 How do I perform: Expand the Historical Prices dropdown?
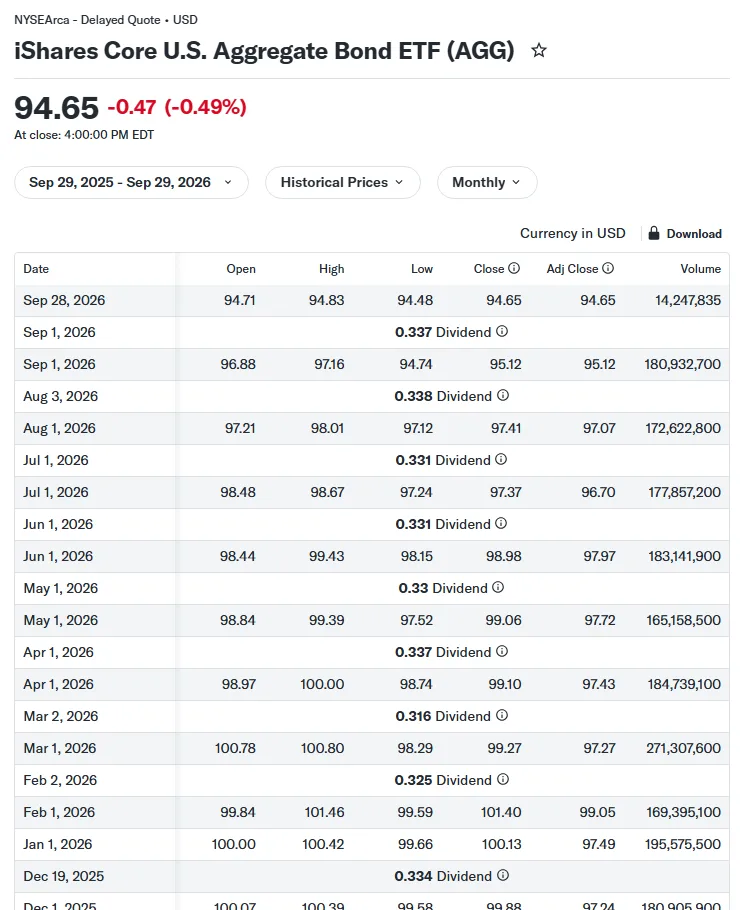click(x=342, y=182)
